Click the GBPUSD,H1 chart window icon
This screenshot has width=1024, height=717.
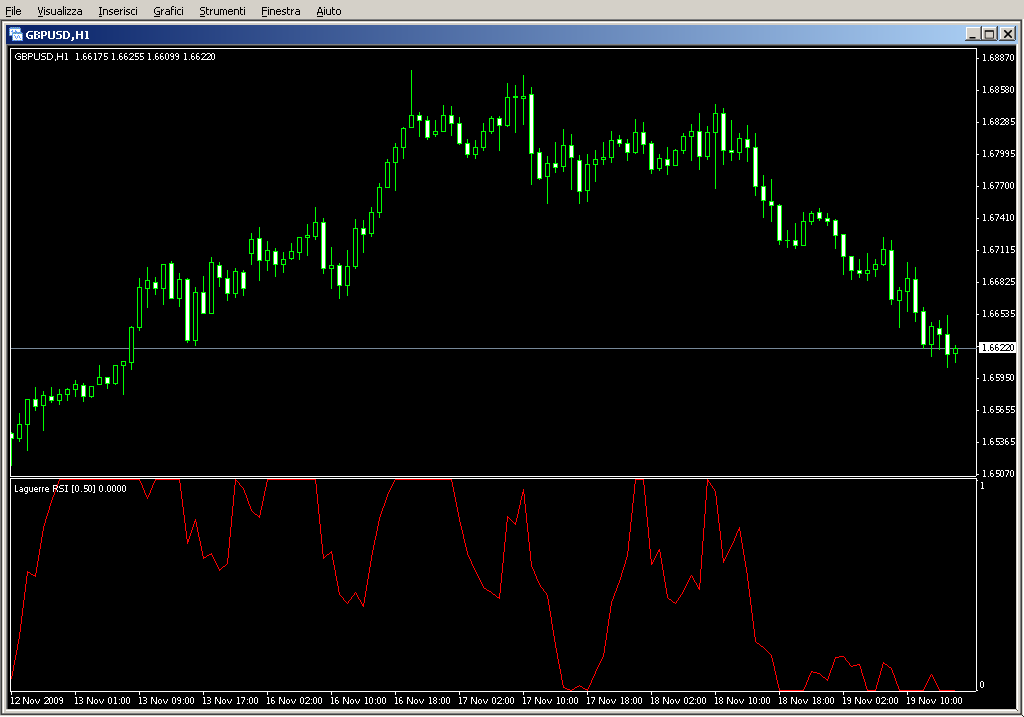[16, 35]
